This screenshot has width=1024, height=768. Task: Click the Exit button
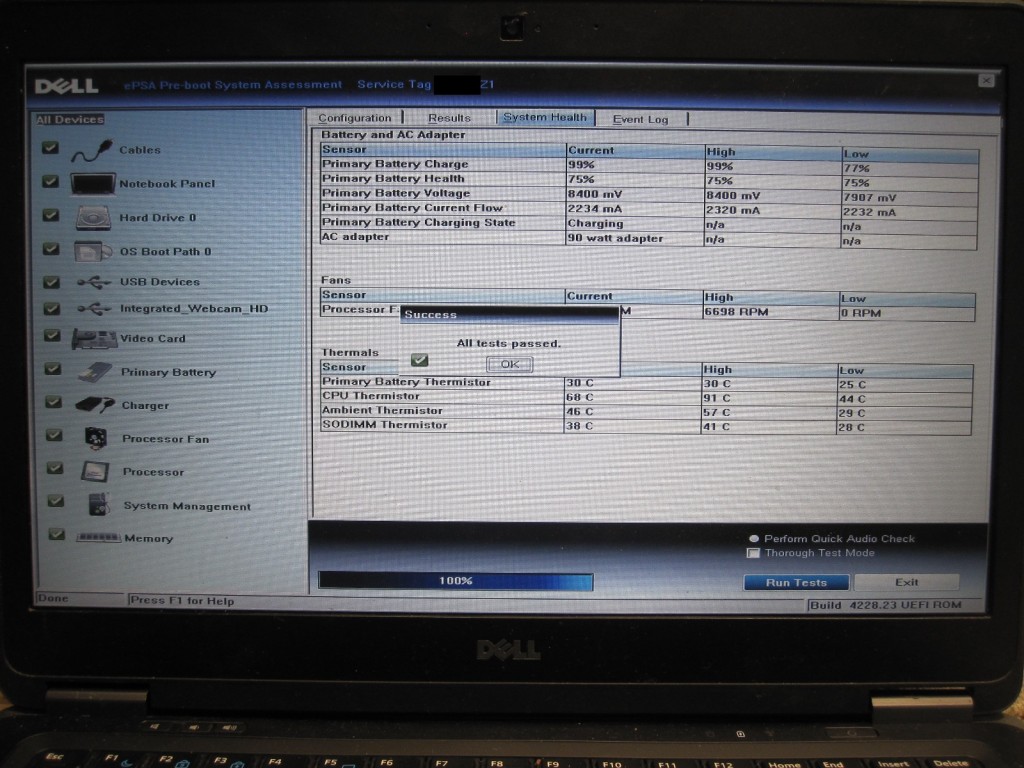tap(906, 583)
